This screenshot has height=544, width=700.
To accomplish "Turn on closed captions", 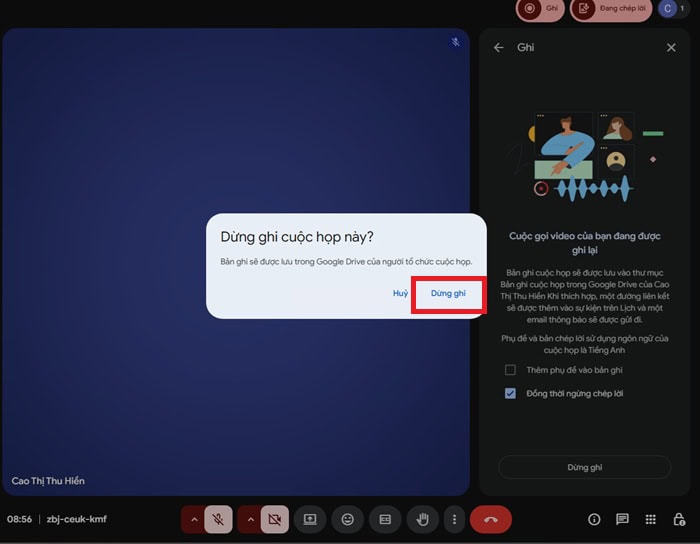I will pos(384,519).
